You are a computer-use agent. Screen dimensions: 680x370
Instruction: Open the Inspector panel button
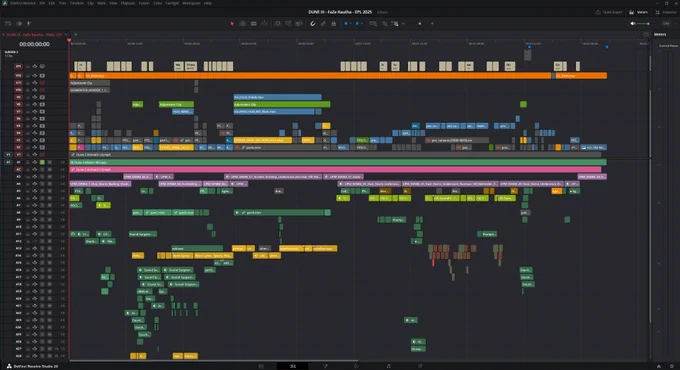pos(666,12)
